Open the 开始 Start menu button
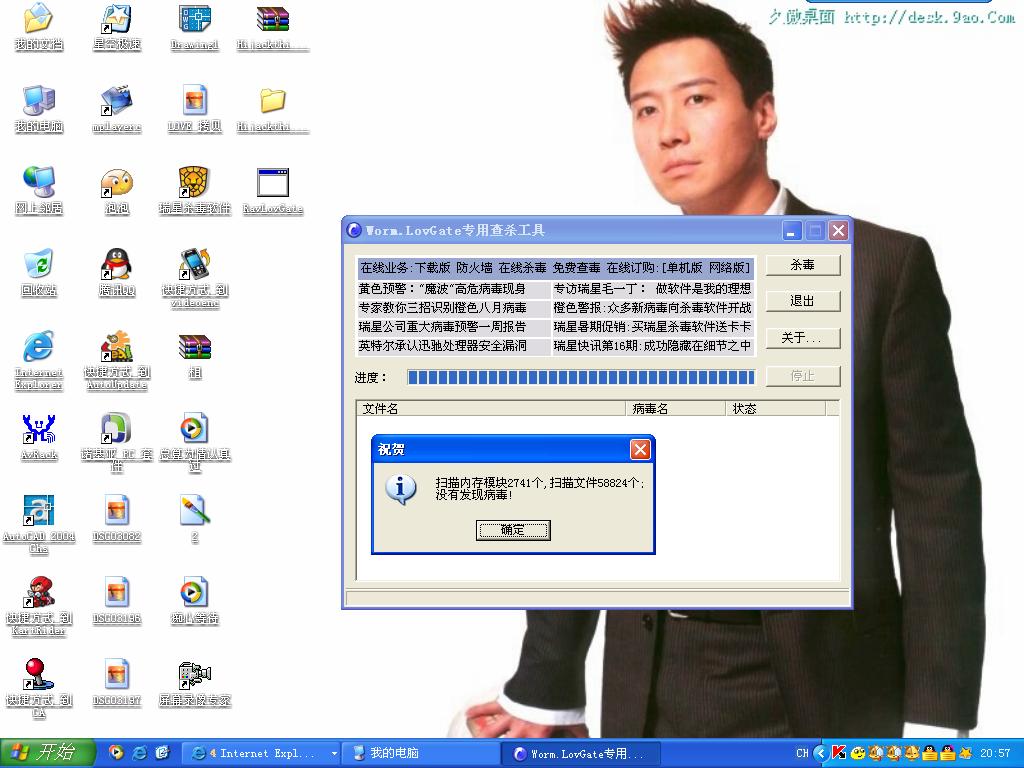Screen dimensions: 1024x768 [48, 753]
